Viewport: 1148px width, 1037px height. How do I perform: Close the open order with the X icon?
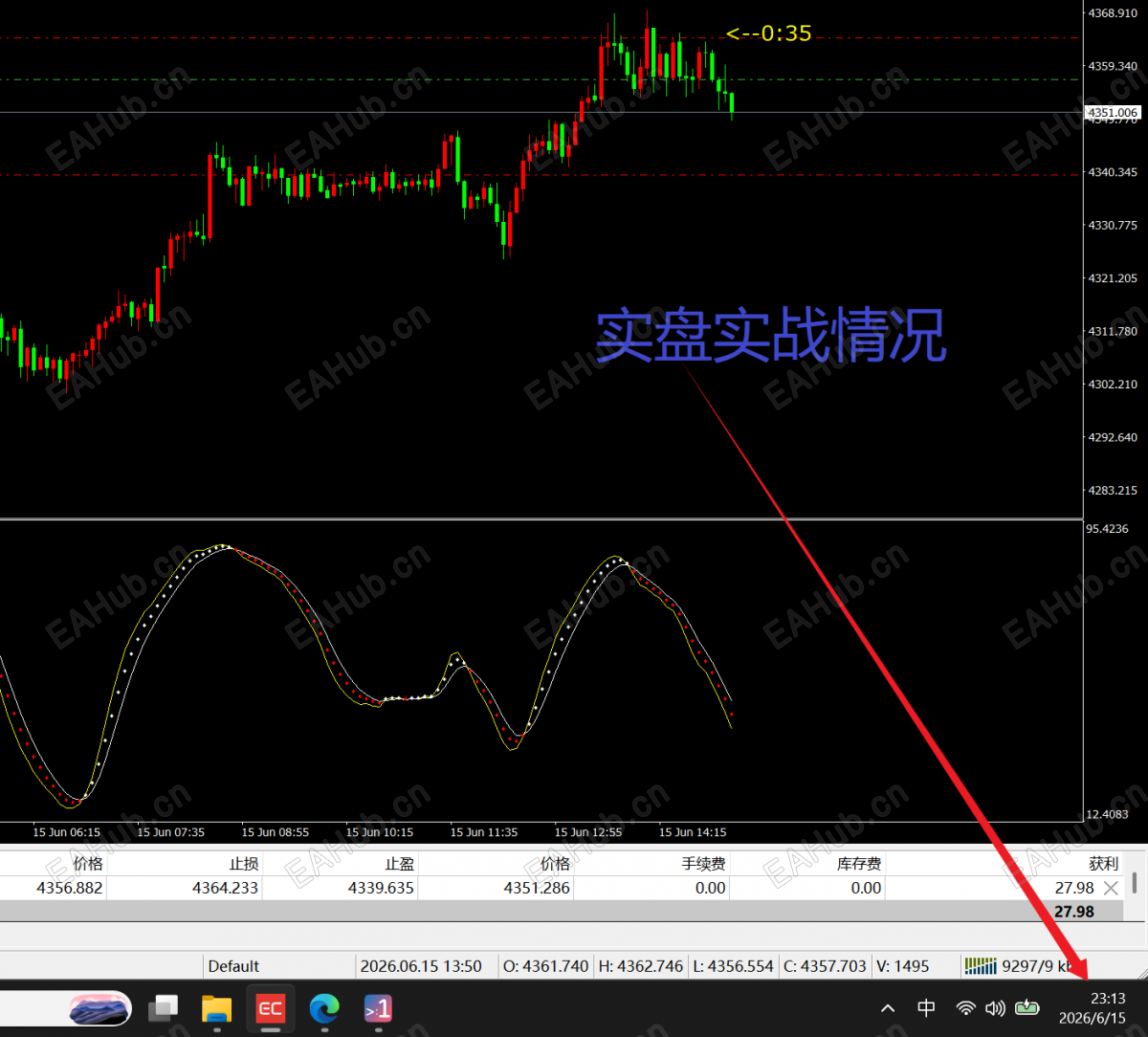[1110, 888]
